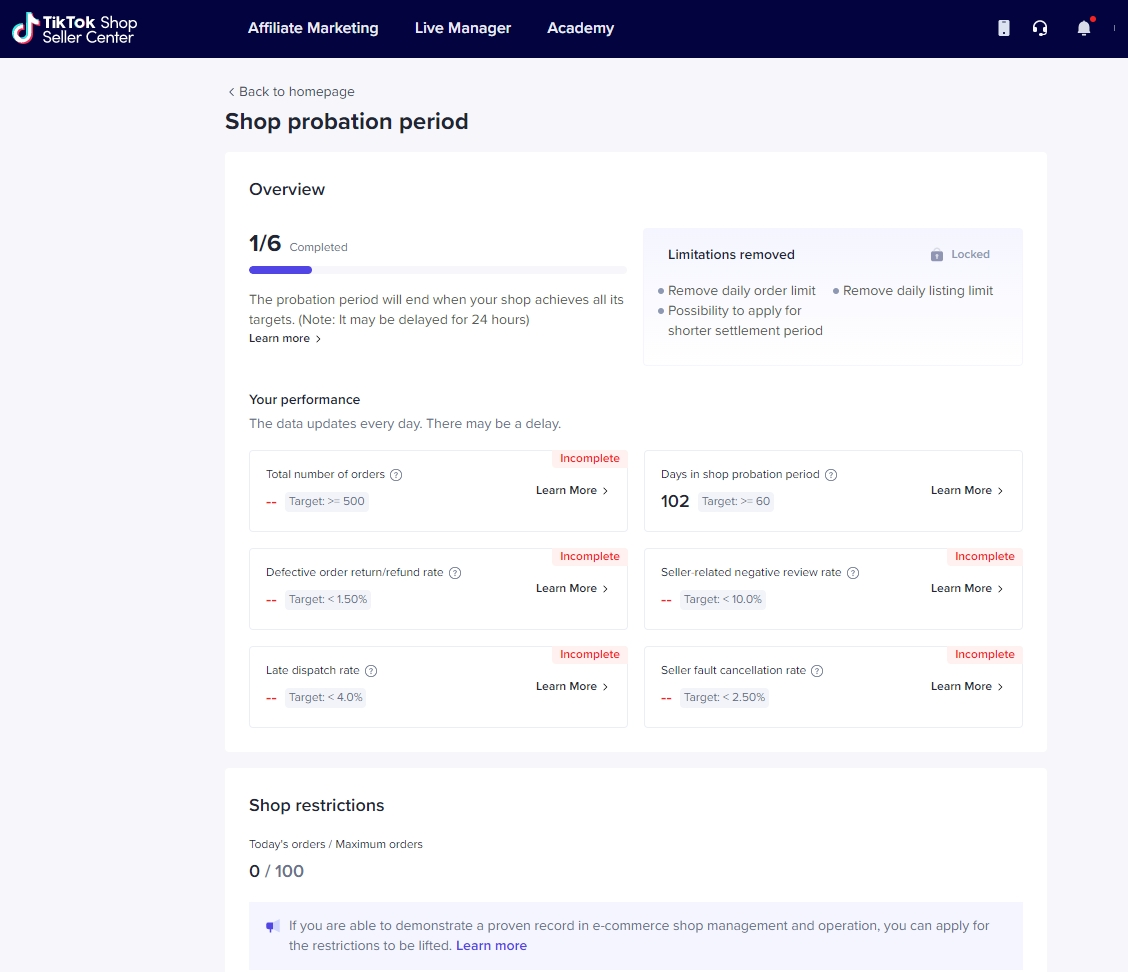Image resolution: width=1128 pixels, height=972 pixels.
Task: Open Affiliate Marketing in the top navigation
Action: pyautogui.click(x=313, y=28)
